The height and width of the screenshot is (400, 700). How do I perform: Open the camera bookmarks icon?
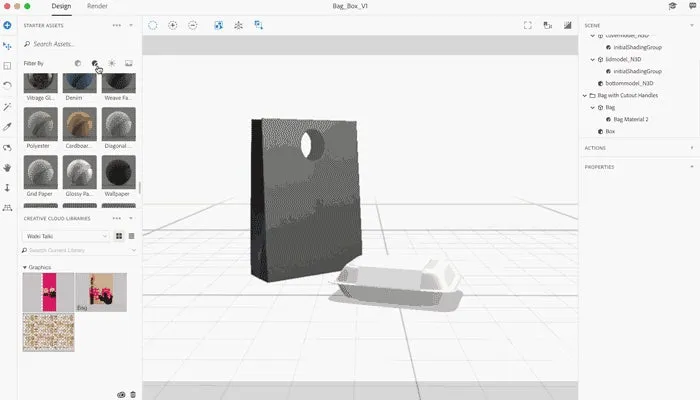click(x=548, y=25)
